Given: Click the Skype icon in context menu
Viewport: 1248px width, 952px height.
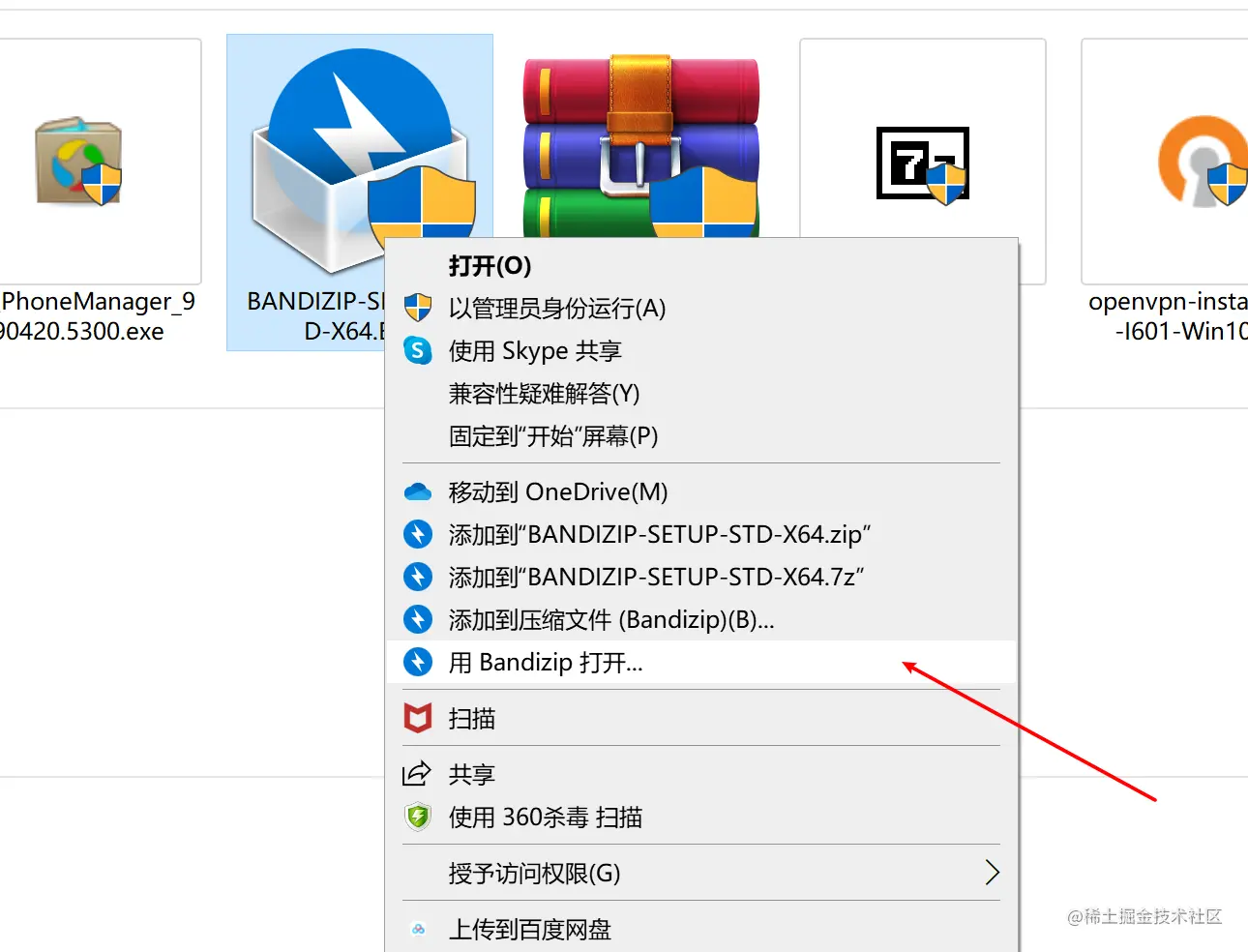Looking at the screenshot, I should (x=417, y=351).
